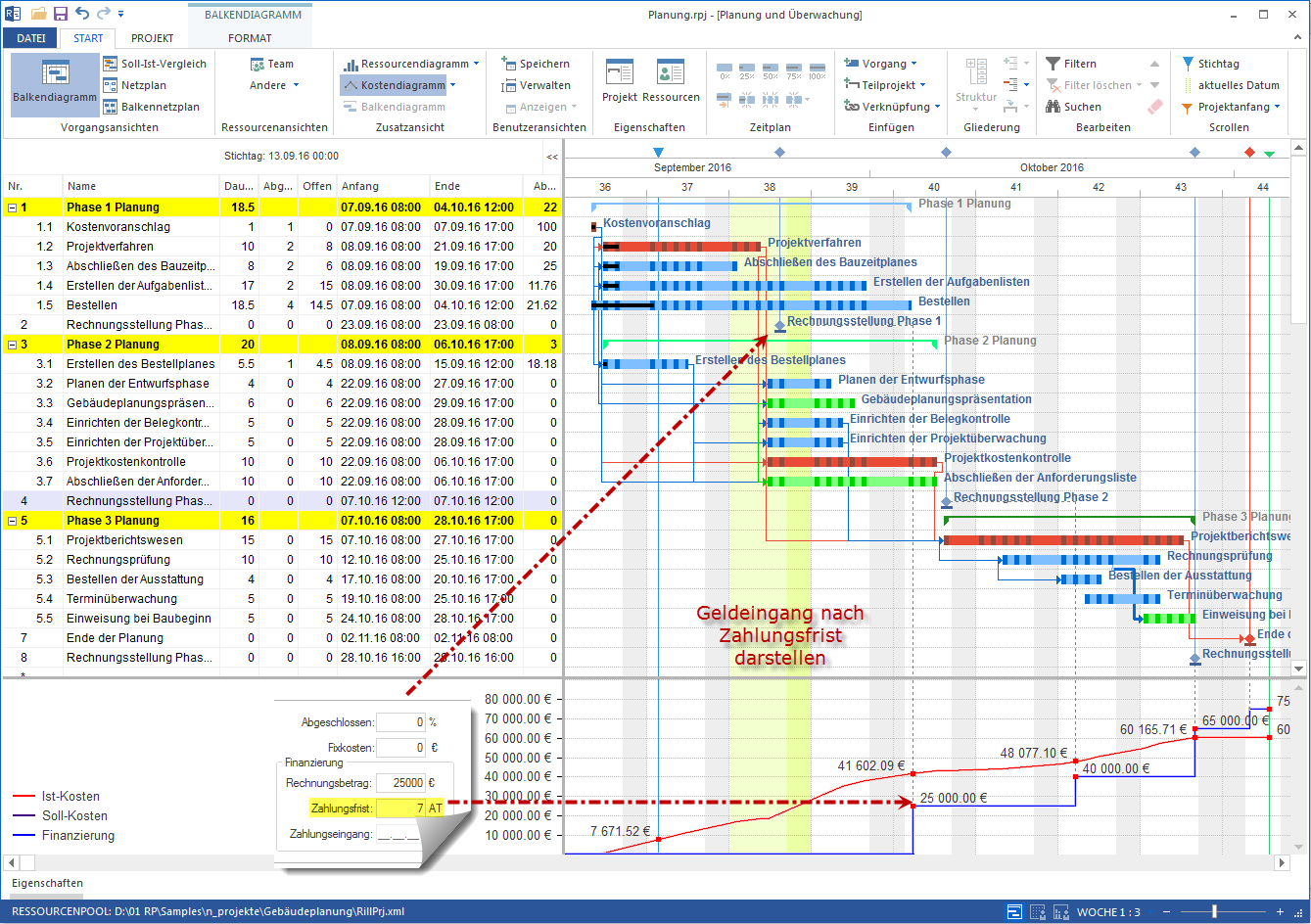Viewport: 1311px width, 924px height.
Task: Open Teilprojekt insert dropdown
Action: (x=884, y=85)
